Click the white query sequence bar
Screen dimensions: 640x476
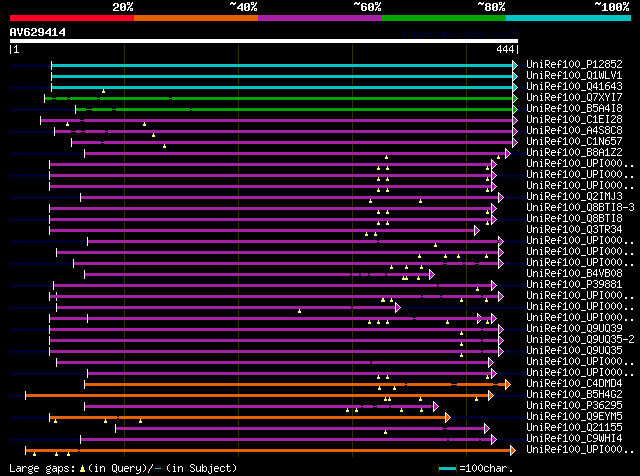(264, 41)
